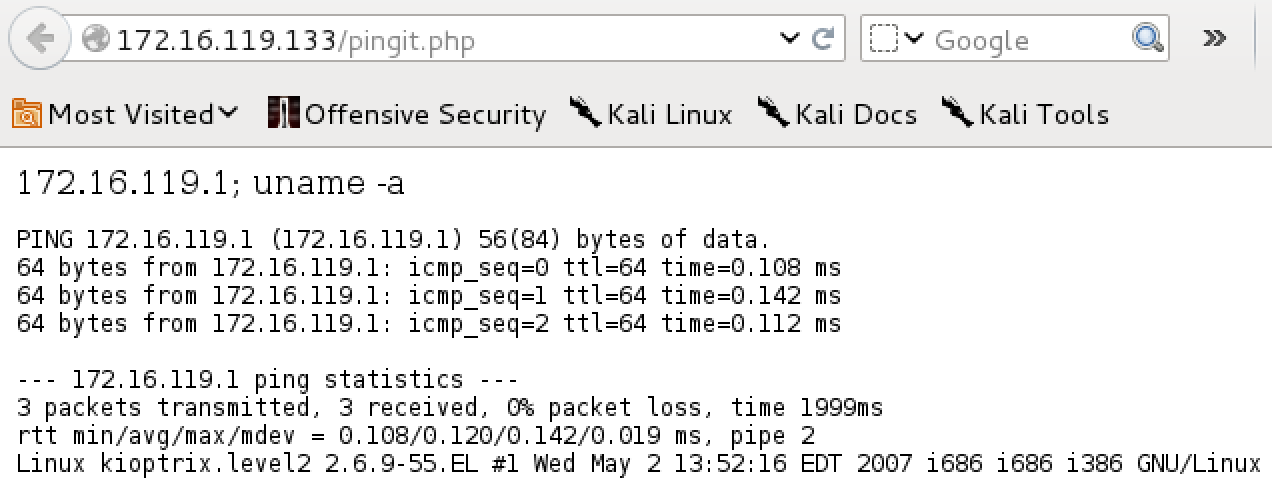This screenshot has width=1272, height=495.
Task: Open the Kali Docs bookmark
Action: click(x=838, y=114)
